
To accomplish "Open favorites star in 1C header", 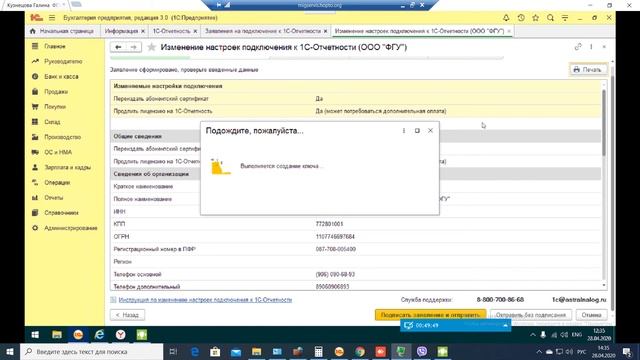I will (536, 18).
